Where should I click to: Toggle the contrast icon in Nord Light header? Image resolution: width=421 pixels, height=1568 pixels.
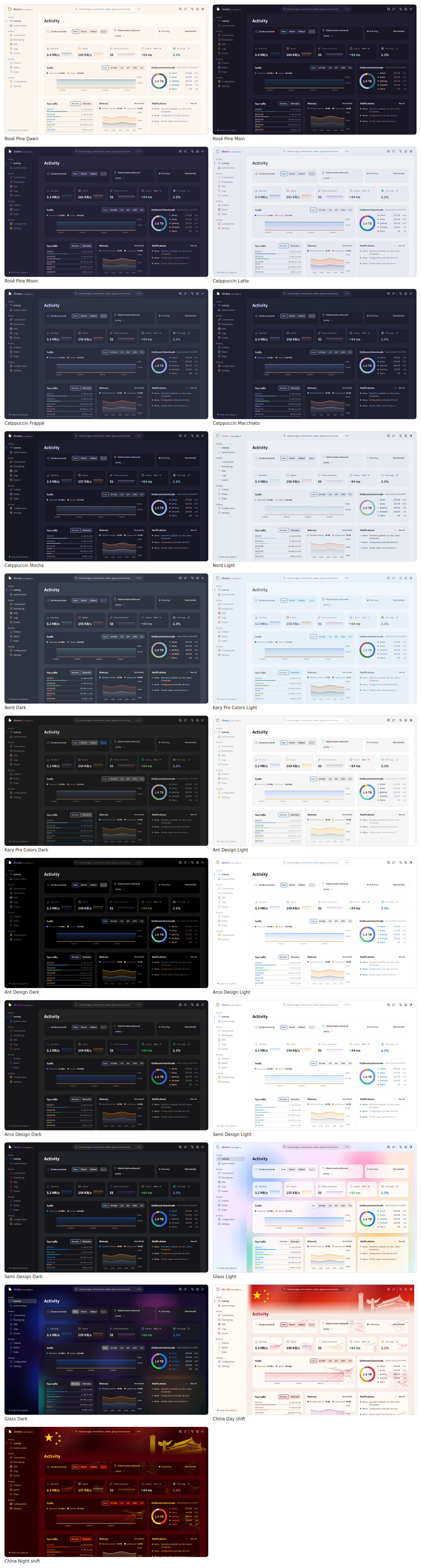(411, 436)
